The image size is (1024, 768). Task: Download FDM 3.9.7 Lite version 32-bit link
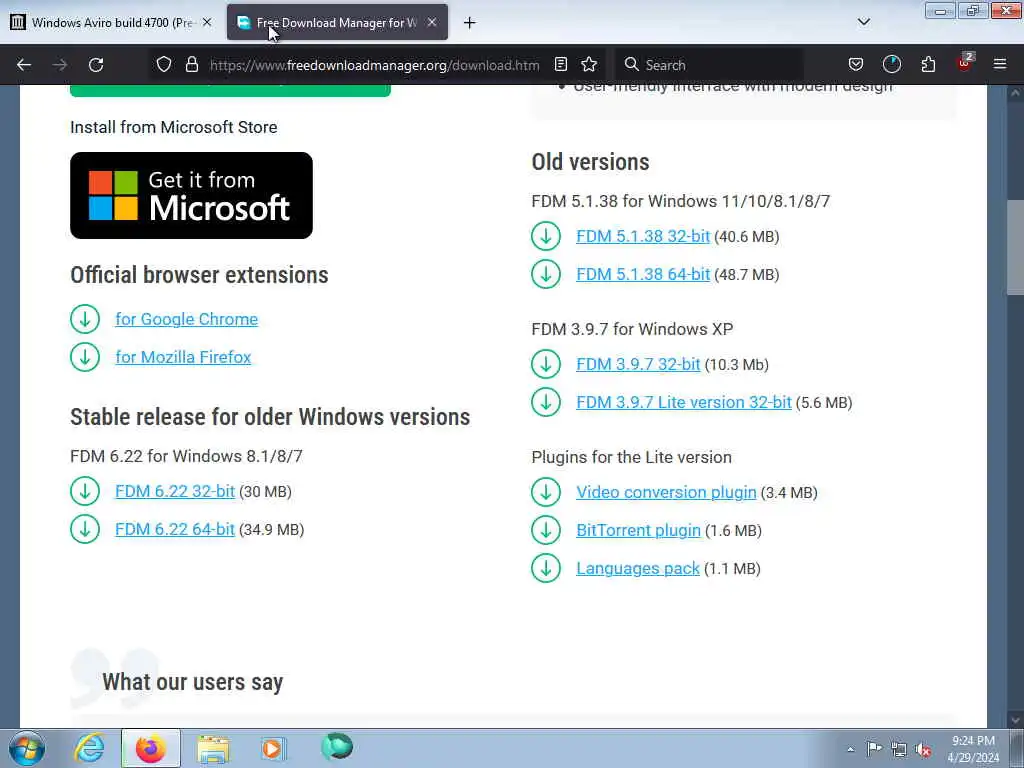[x=684, y=402]
